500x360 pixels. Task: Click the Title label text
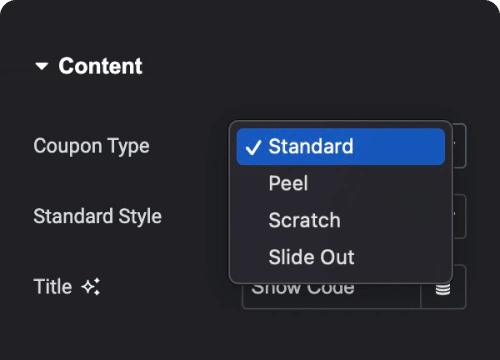click(x=53, y=287)
